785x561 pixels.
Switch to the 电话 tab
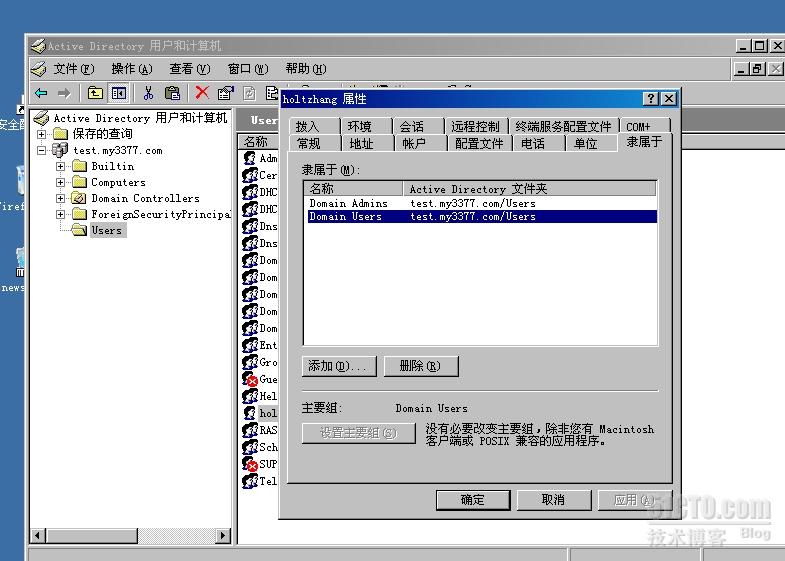539,144
